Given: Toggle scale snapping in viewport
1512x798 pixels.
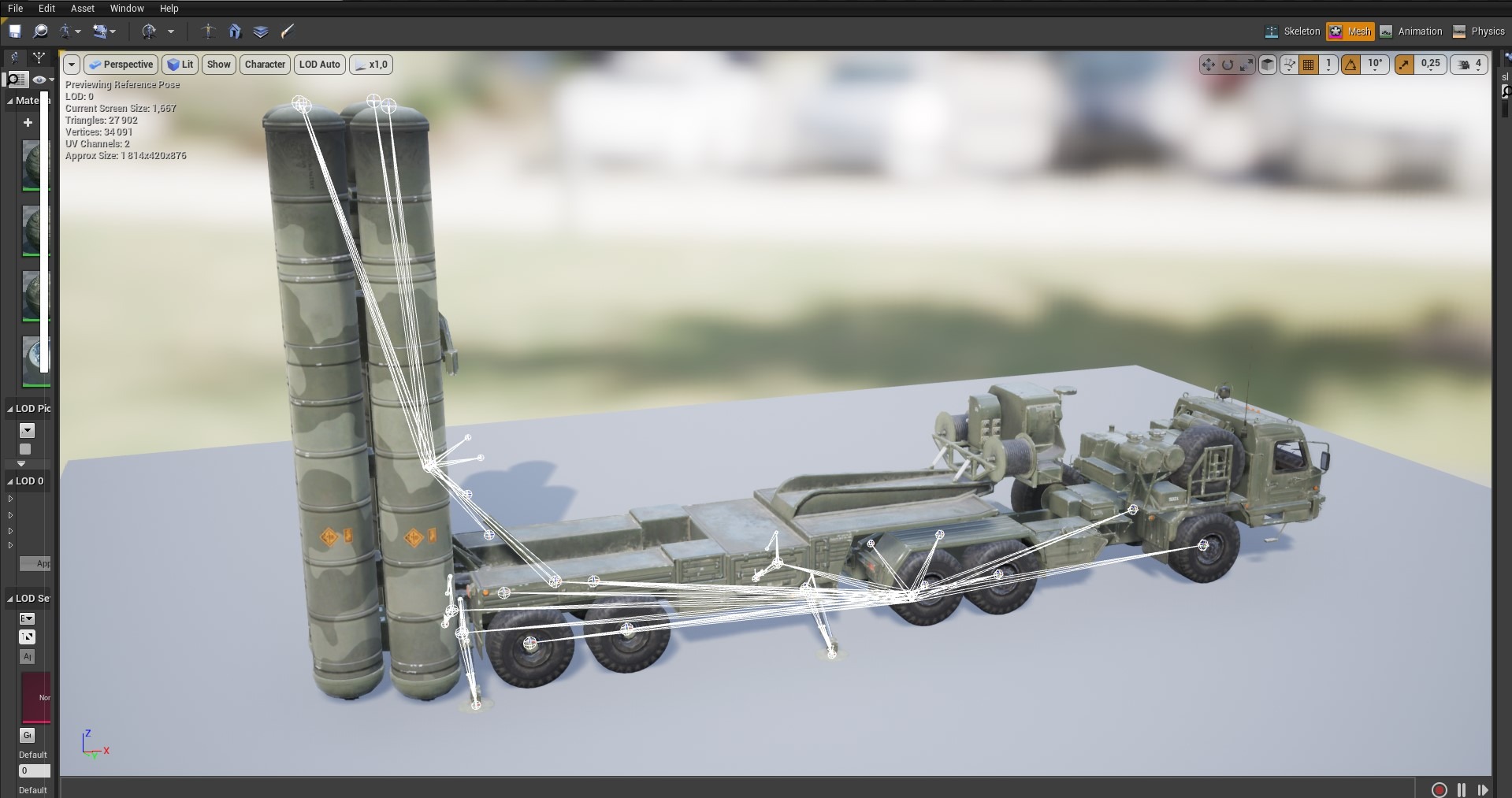Looking at the screenshot, I should click(x=1403, y=65).
